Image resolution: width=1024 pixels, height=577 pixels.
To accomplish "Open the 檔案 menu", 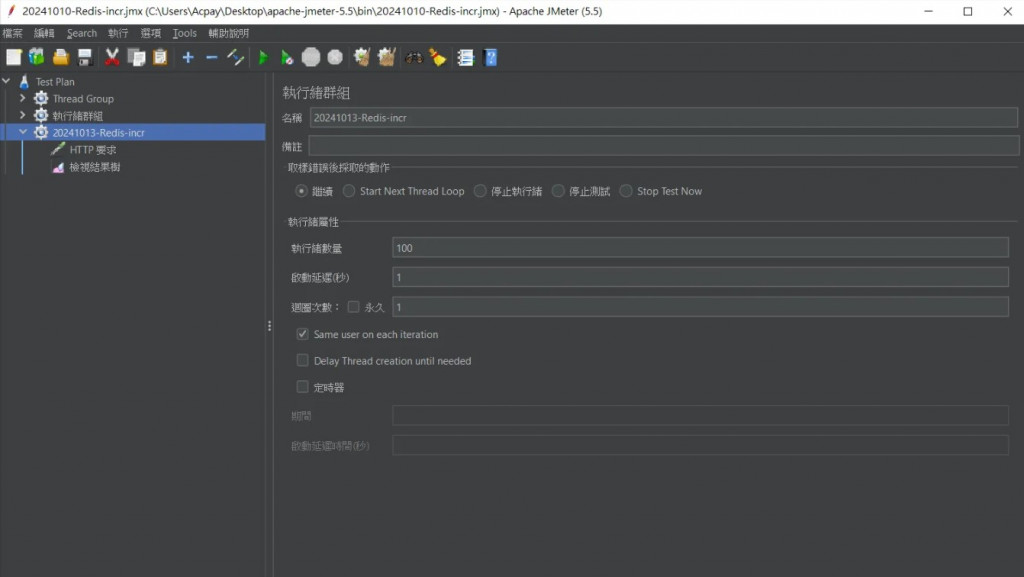I will click(12, 33).
